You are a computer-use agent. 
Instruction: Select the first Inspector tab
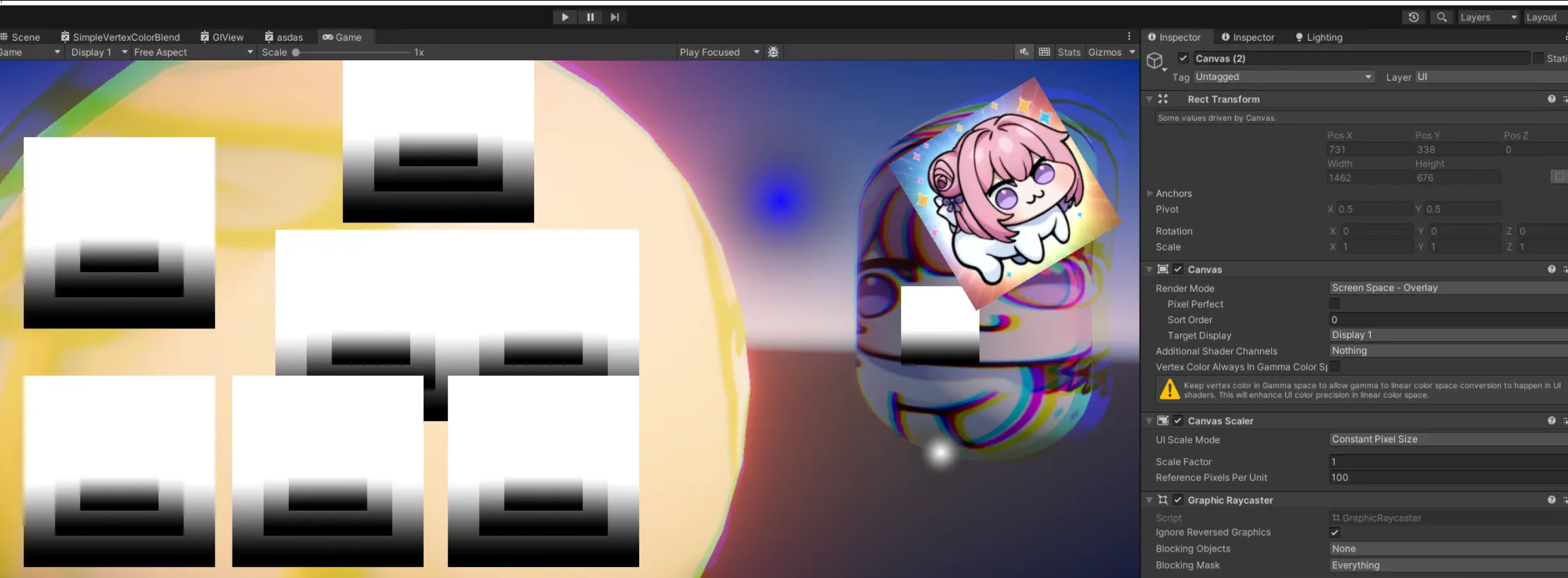click(1174, 37)
